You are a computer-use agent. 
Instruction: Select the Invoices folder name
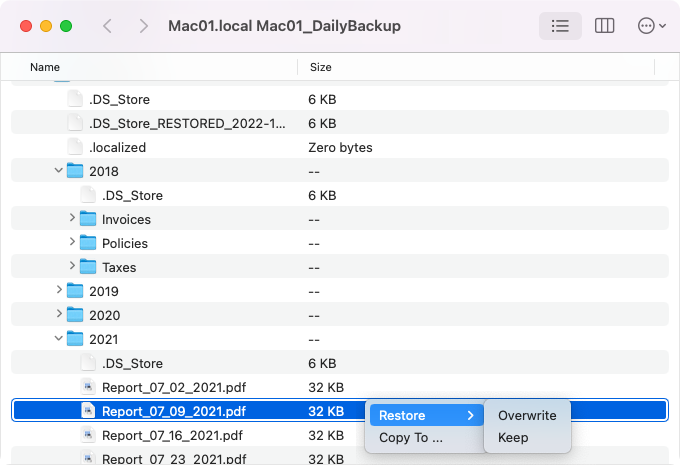pos(127,219)
